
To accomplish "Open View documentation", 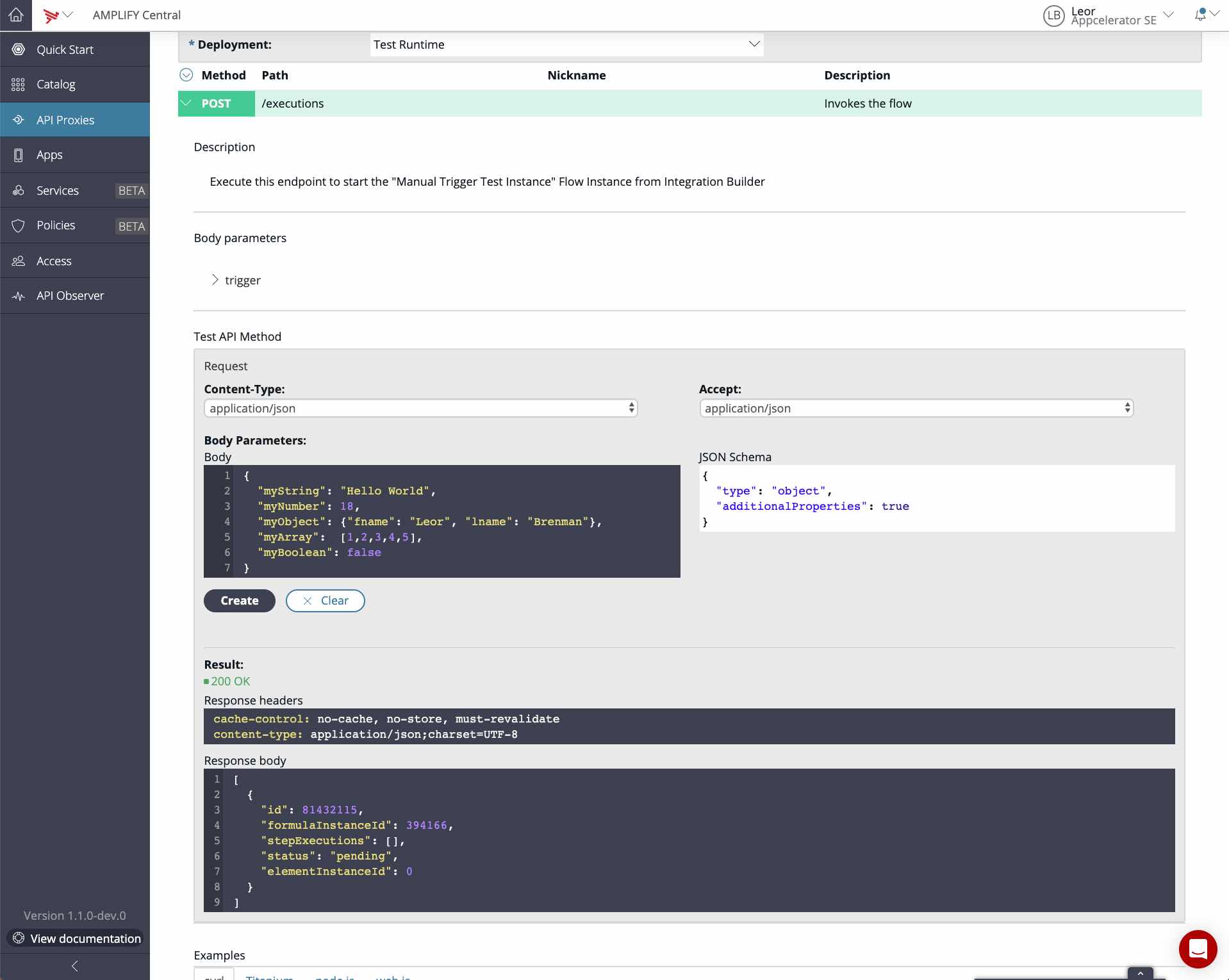I will [x=76, y=938].
